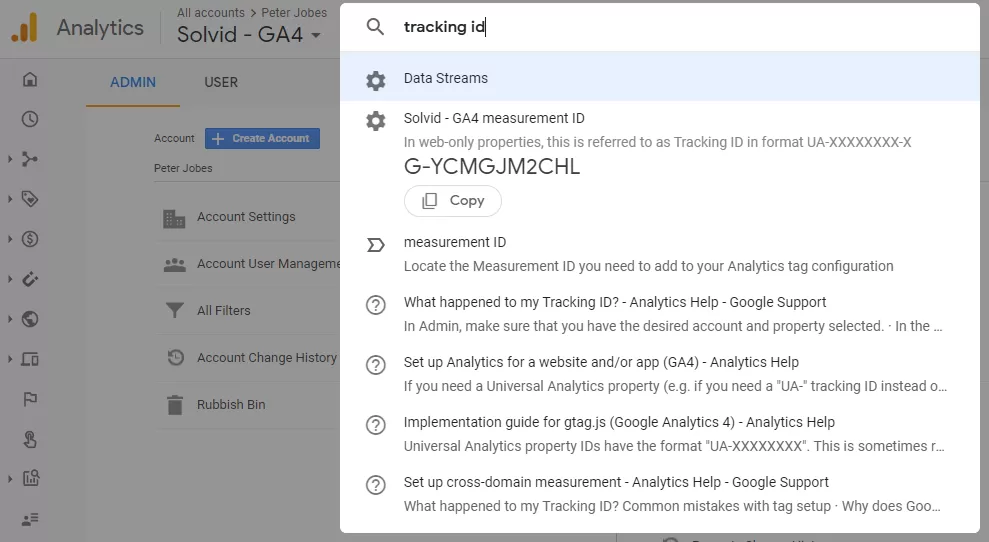989x542 pixels.
Task: Click the Copy button
Action: [x=453, y=201]
